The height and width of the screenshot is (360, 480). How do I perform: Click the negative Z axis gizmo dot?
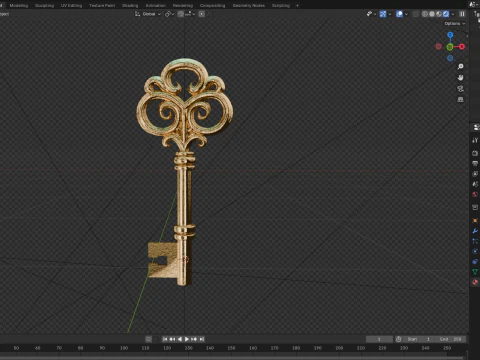point(450,58)
